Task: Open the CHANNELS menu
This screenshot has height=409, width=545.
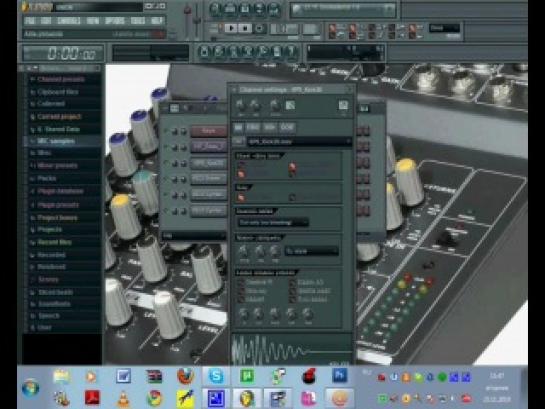Action: [68, 21]
